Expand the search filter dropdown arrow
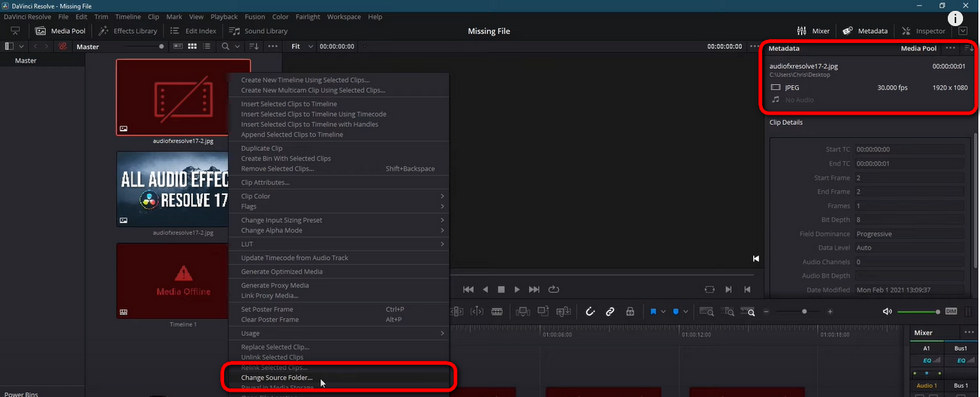 tap(237, 46)
